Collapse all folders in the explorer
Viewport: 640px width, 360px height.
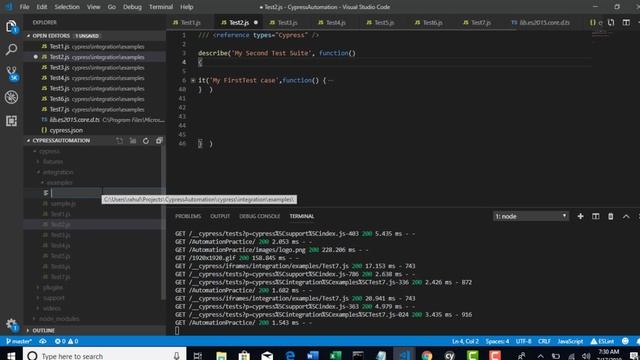159,141
